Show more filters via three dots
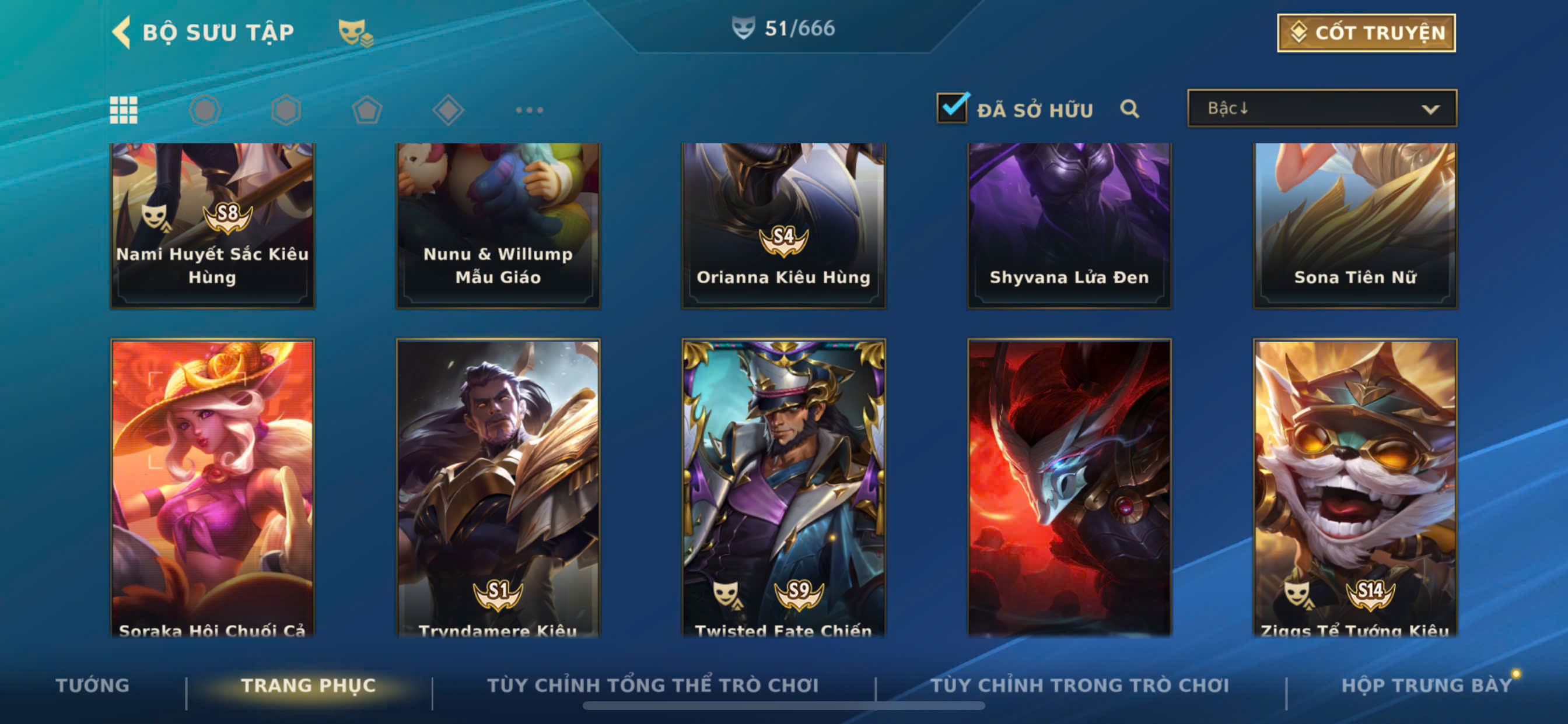The width and height of the screenshot is (1568, 724). point(529,110)
